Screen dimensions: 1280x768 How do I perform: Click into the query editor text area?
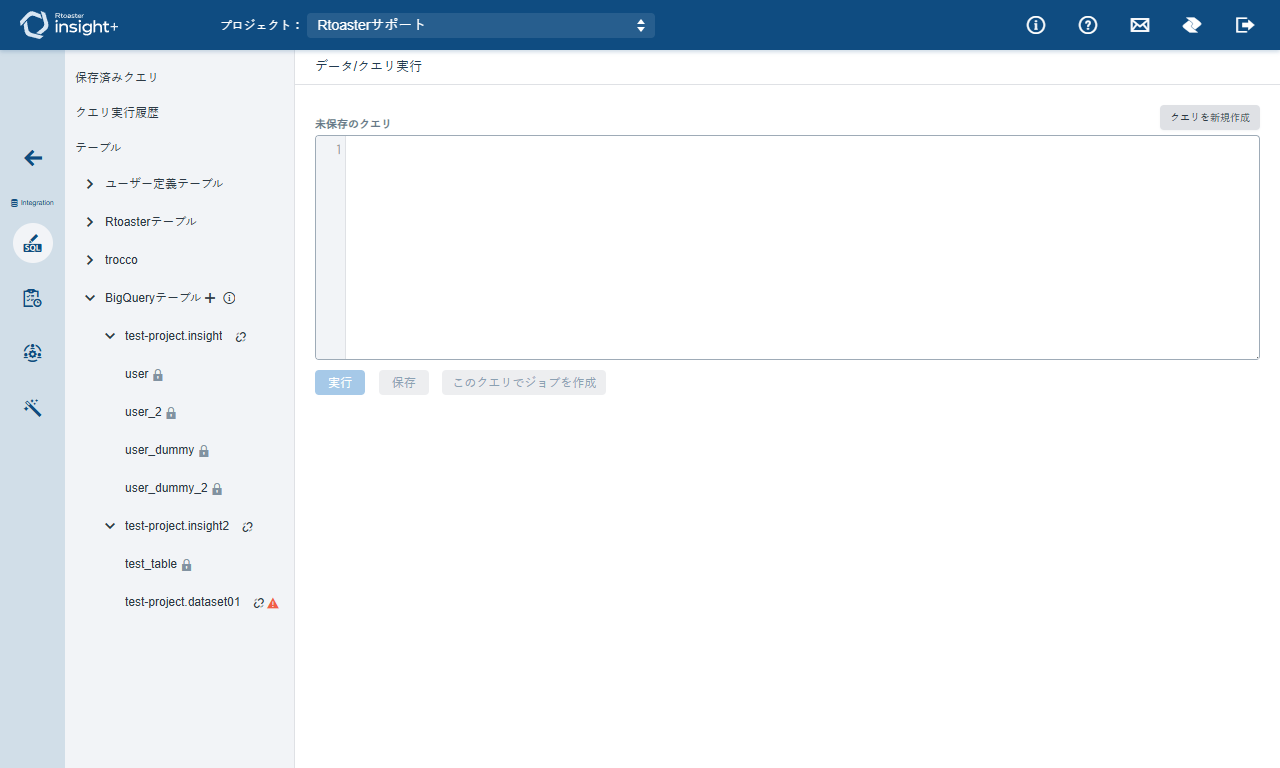point(802,247)
